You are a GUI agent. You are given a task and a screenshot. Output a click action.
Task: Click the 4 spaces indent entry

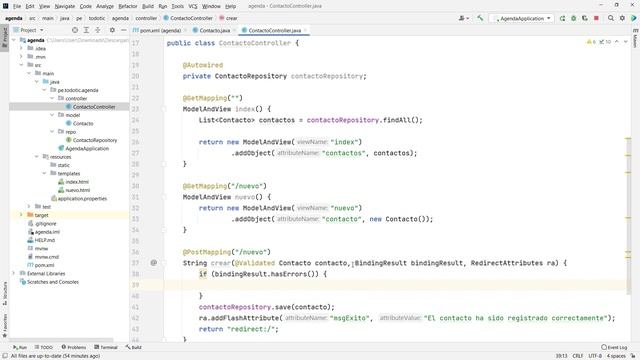point(616,356)
